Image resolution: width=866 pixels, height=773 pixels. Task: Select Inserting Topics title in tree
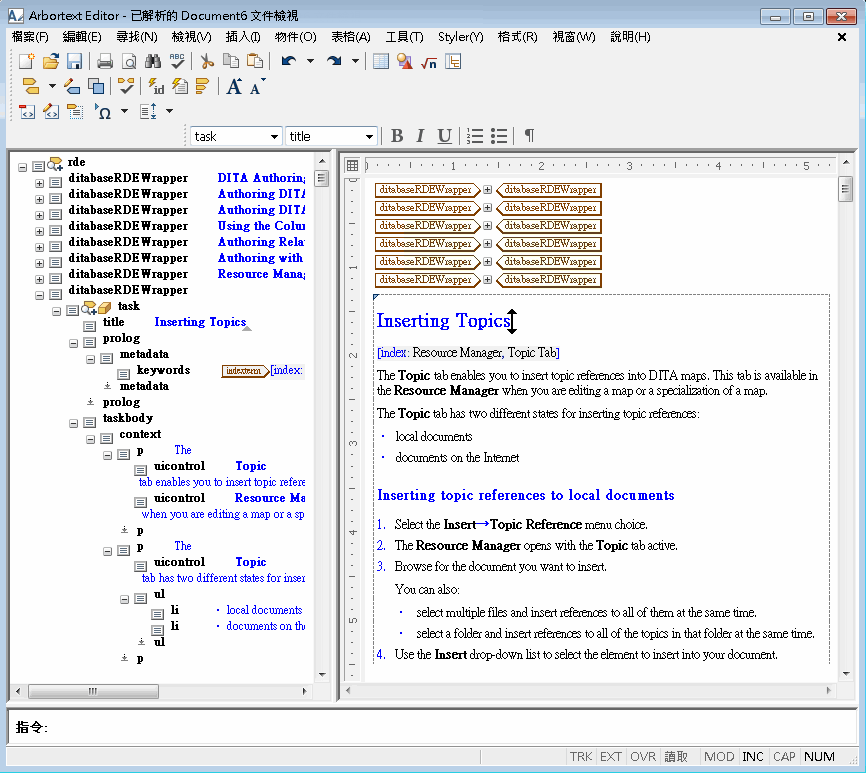pyautogui.click(x=200, y=322)
